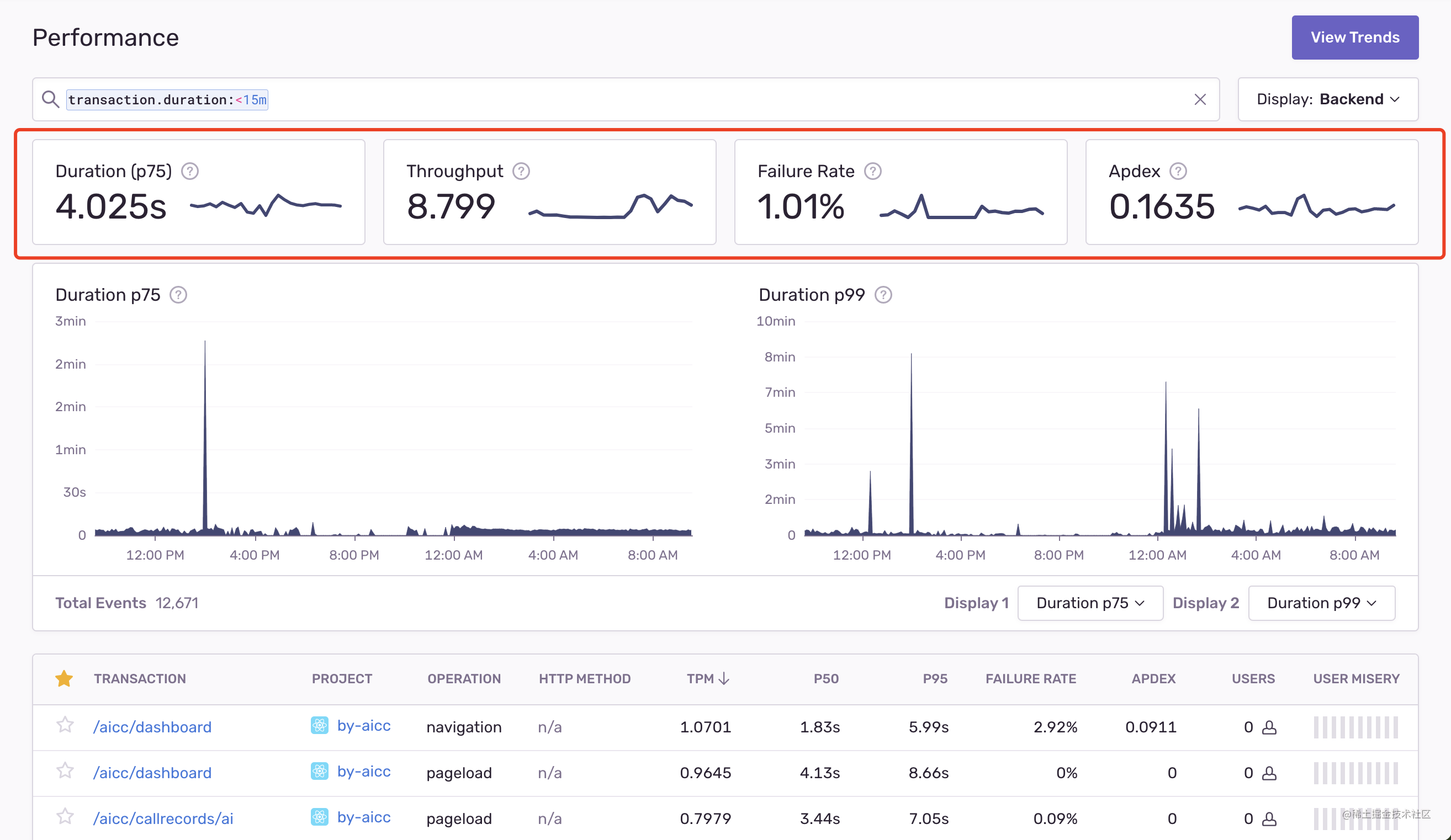Click the Failure Rate 1.01% sparkline
This screenshot has height=840, width=1451.
962,207
